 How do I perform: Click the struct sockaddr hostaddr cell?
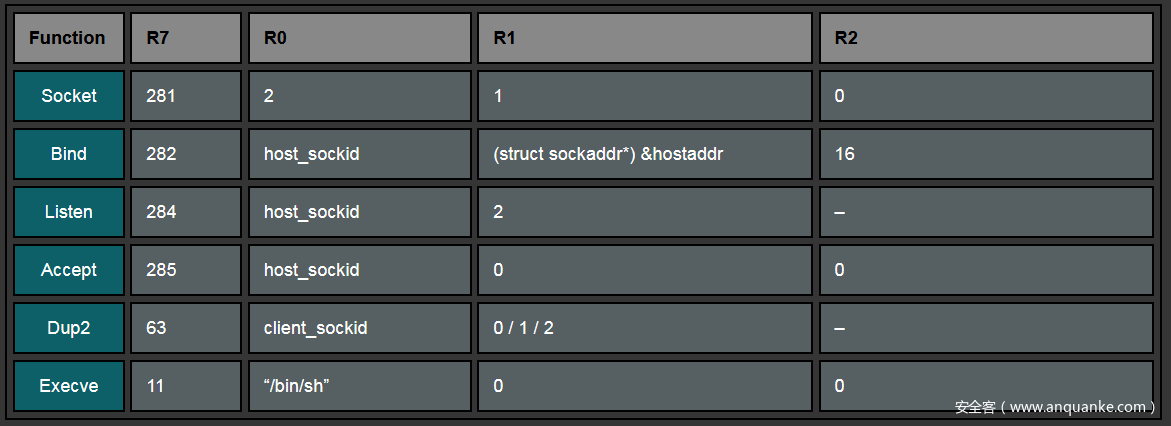(x=645, y=154)
